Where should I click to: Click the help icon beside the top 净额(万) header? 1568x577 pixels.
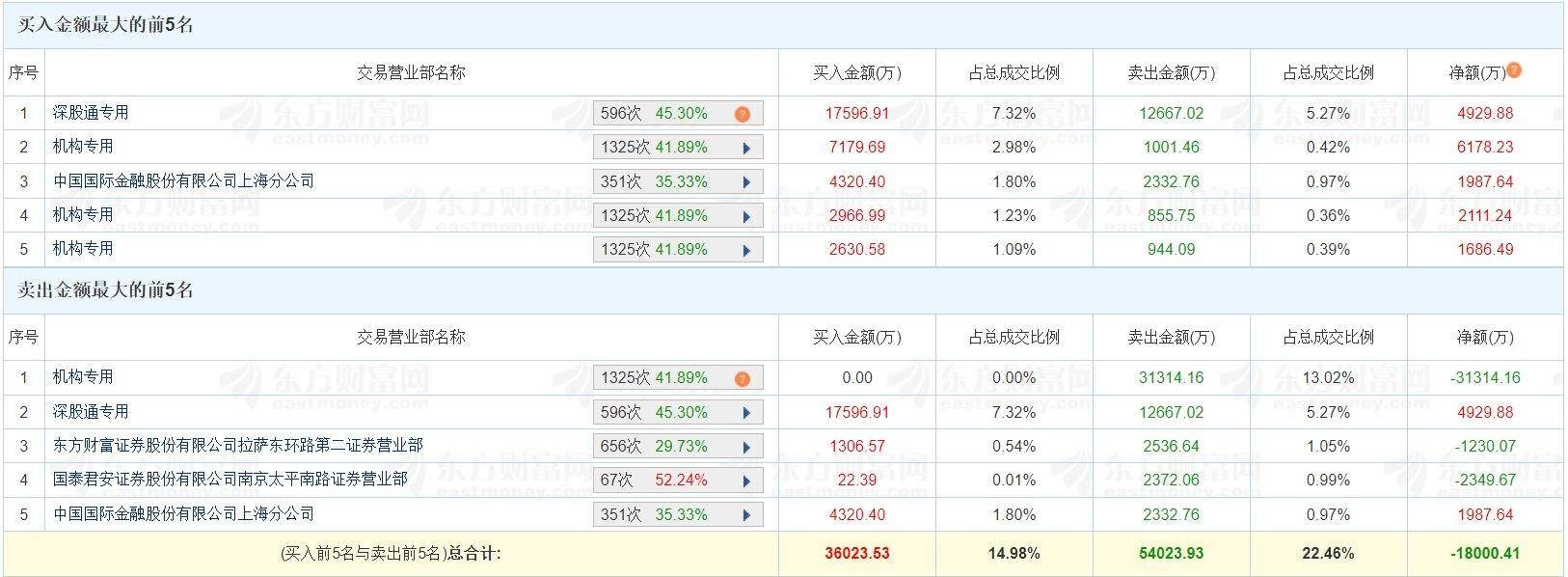[x=1514, y=70]
